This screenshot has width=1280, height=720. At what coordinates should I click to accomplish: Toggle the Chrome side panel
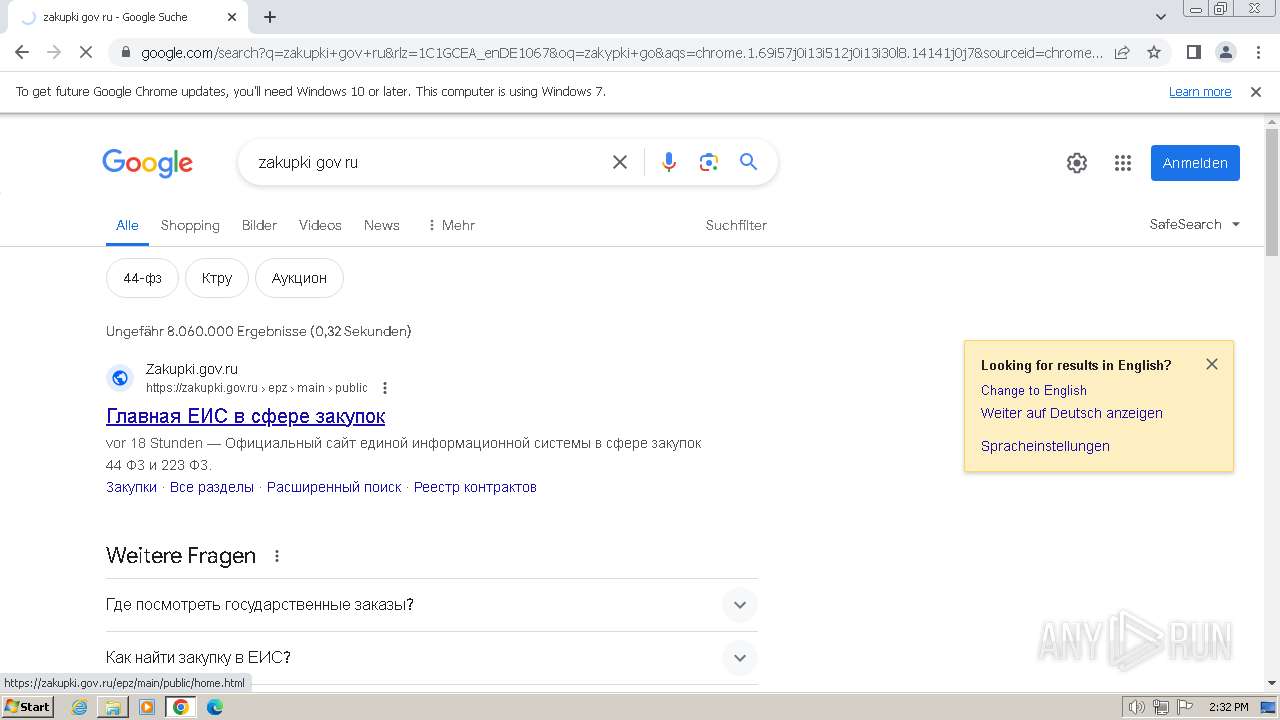(x=1193, y=52)
